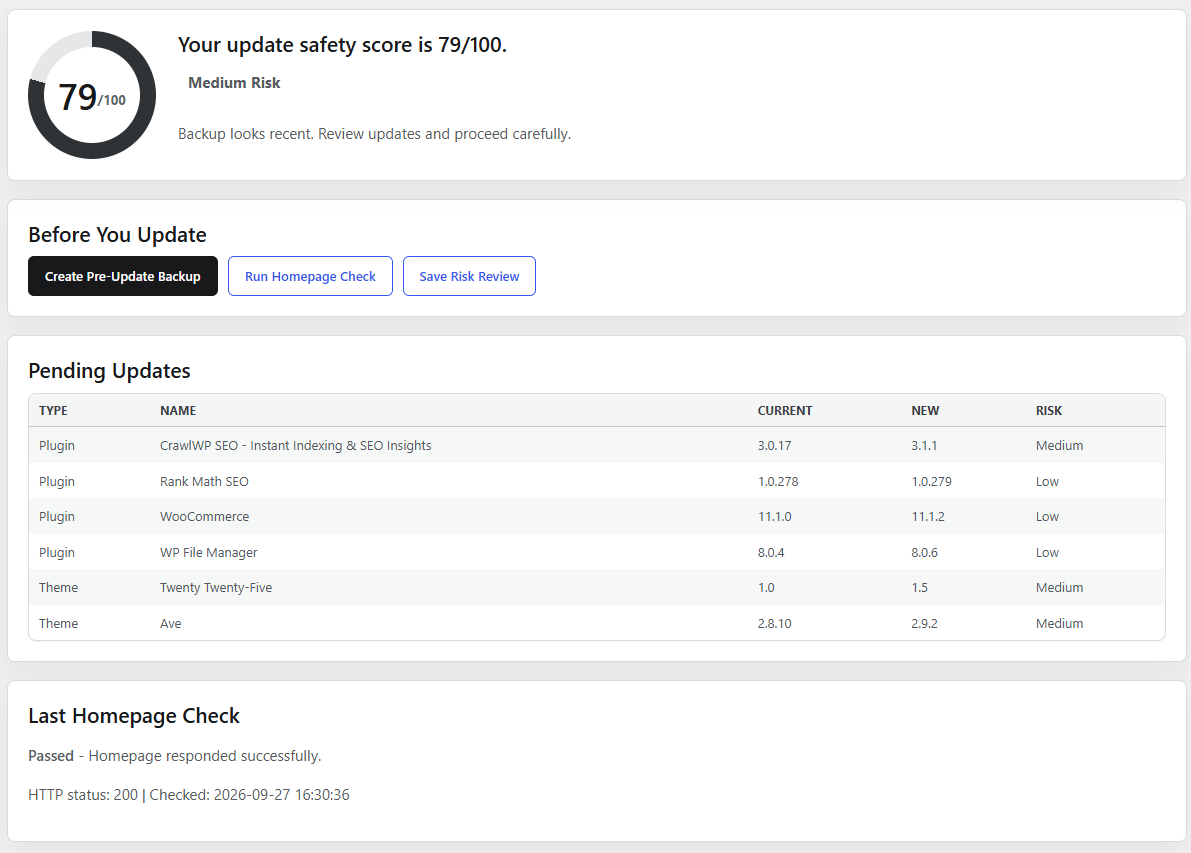Click the NAME column header

[x=178, y=410]
